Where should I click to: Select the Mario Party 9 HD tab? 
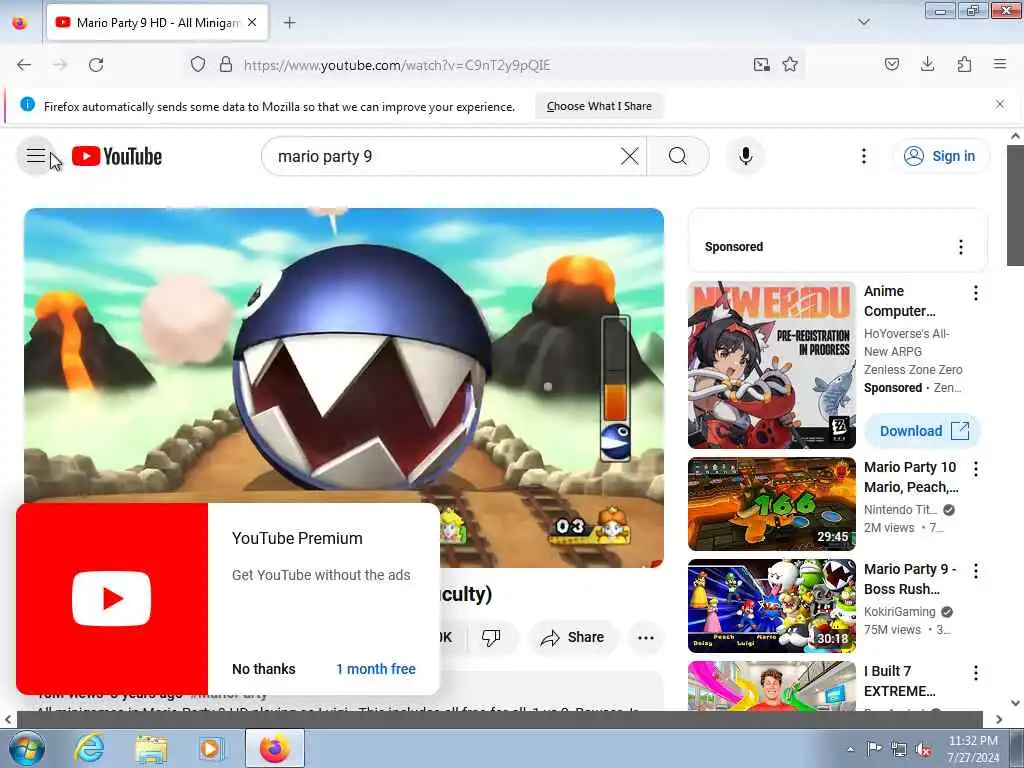157,23
